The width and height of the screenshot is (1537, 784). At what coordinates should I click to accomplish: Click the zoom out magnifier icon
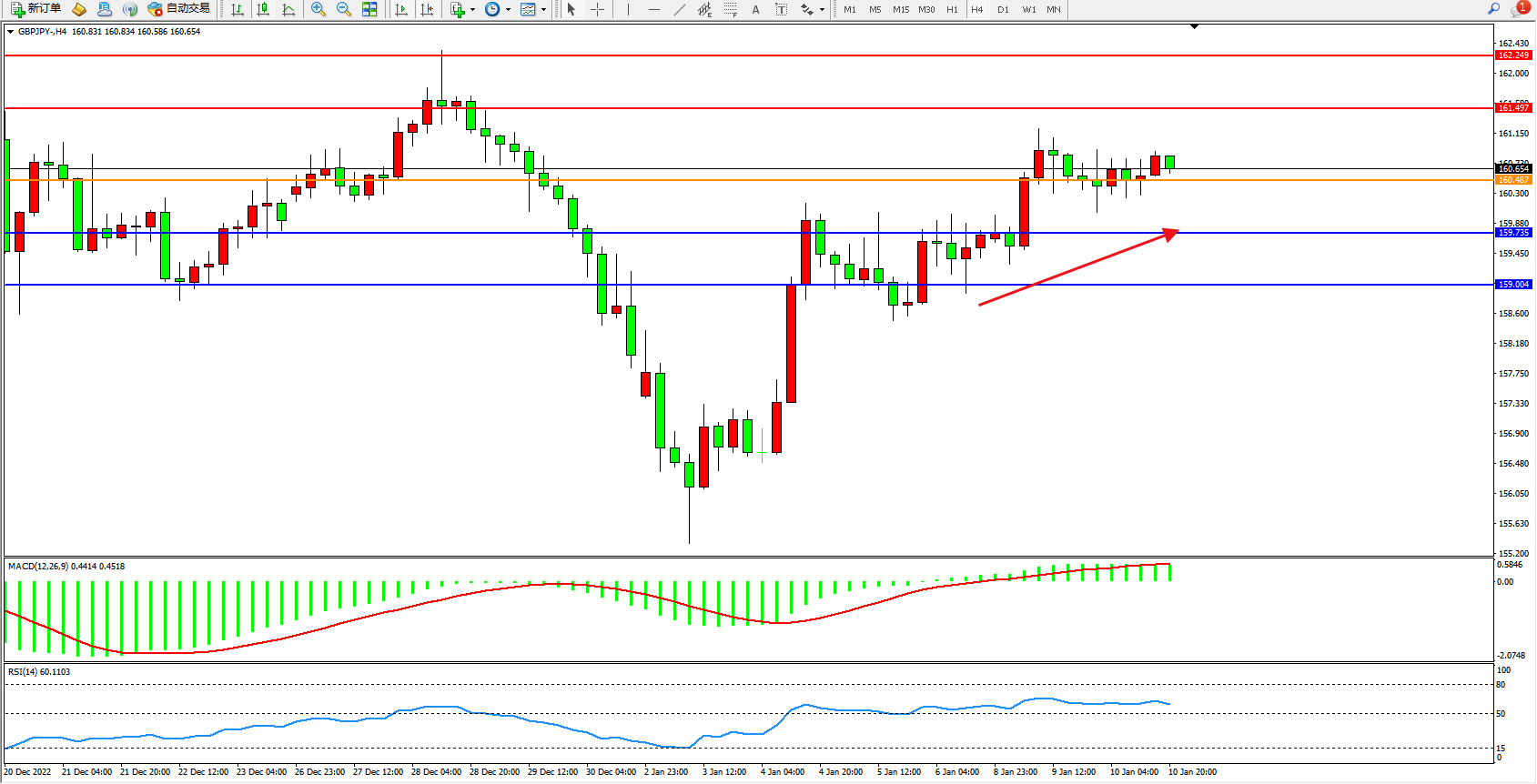pos(343,9)
